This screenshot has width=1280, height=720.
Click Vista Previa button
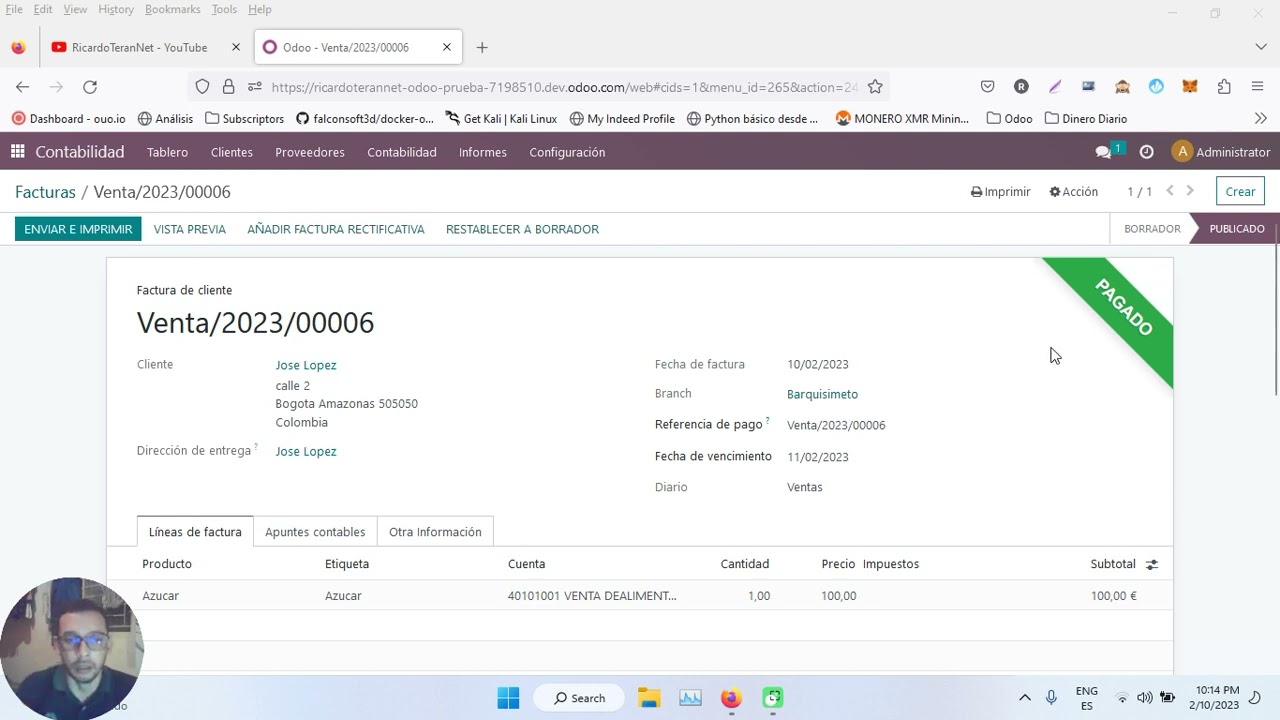tap(190, 229)
